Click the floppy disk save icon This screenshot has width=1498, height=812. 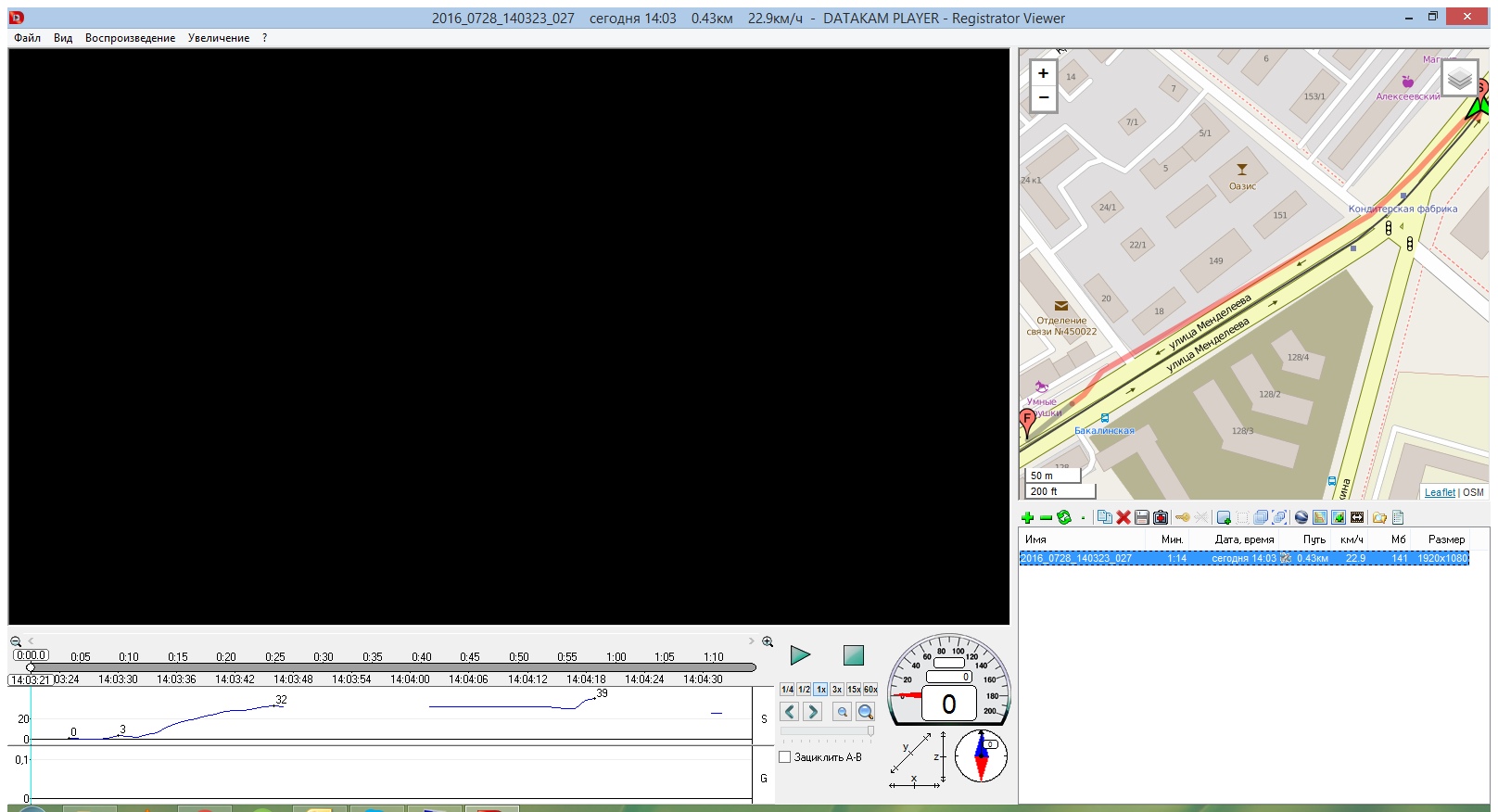(x=1142, y=518)
